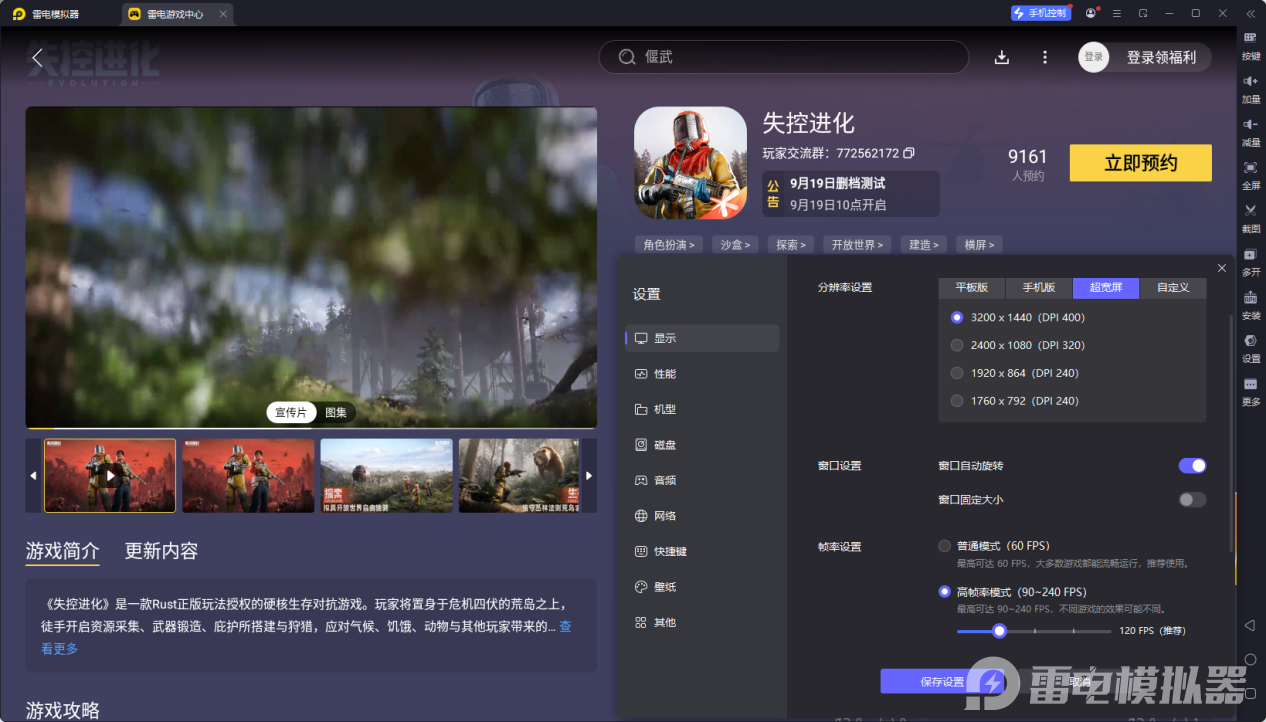The width and height of the screenshot is (1266, 722).
Task: Copy the player group number 772562172
Action: pyautogui.click(x=909, y=153)
